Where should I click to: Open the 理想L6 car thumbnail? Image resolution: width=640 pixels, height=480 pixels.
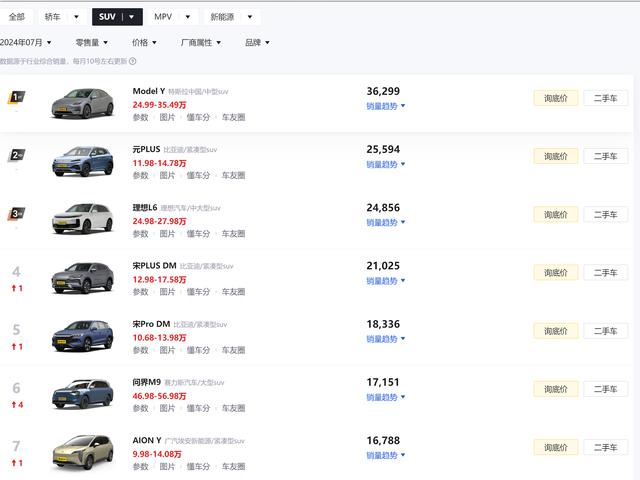[83, 219]
